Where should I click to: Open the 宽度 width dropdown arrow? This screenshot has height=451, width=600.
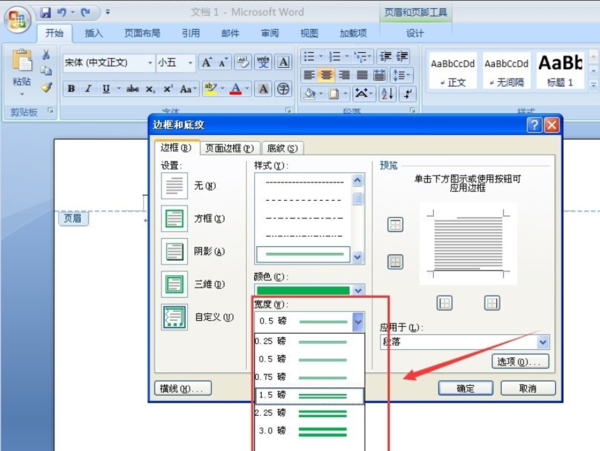(358, 321)
